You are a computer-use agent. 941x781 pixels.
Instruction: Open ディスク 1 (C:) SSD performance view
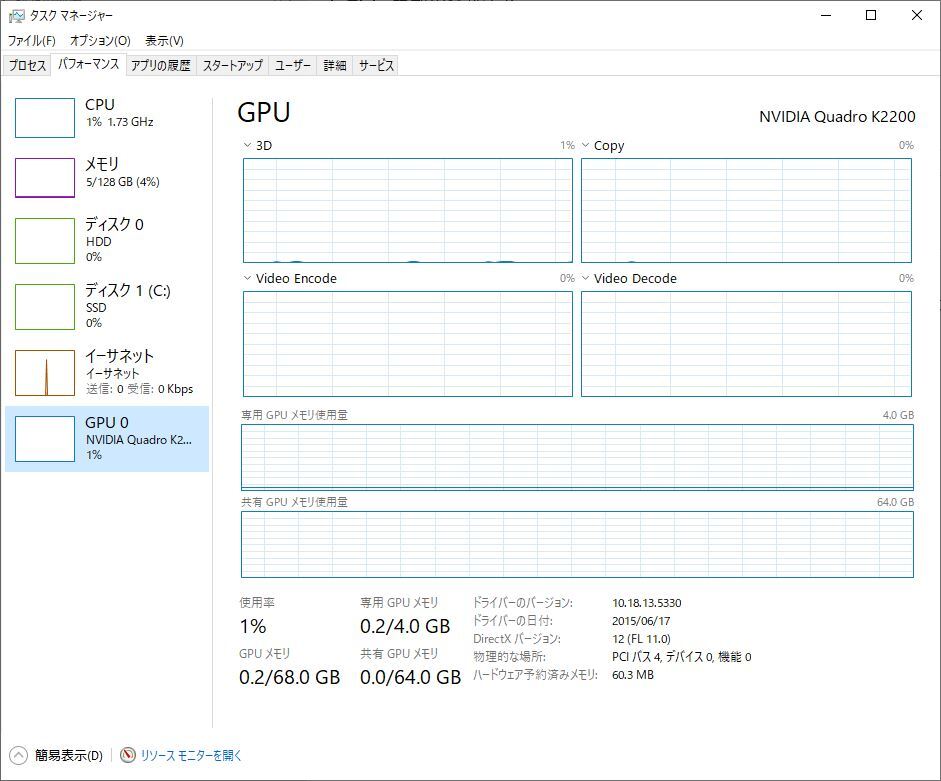[105, 305]
